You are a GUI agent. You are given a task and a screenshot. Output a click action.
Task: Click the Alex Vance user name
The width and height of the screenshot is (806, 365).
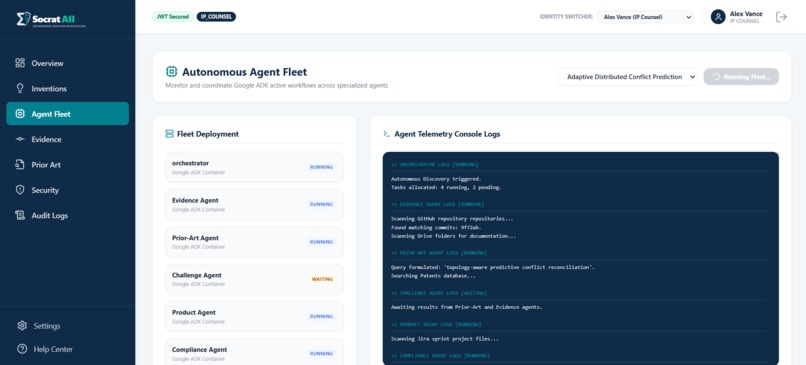(x=746, y=14)
